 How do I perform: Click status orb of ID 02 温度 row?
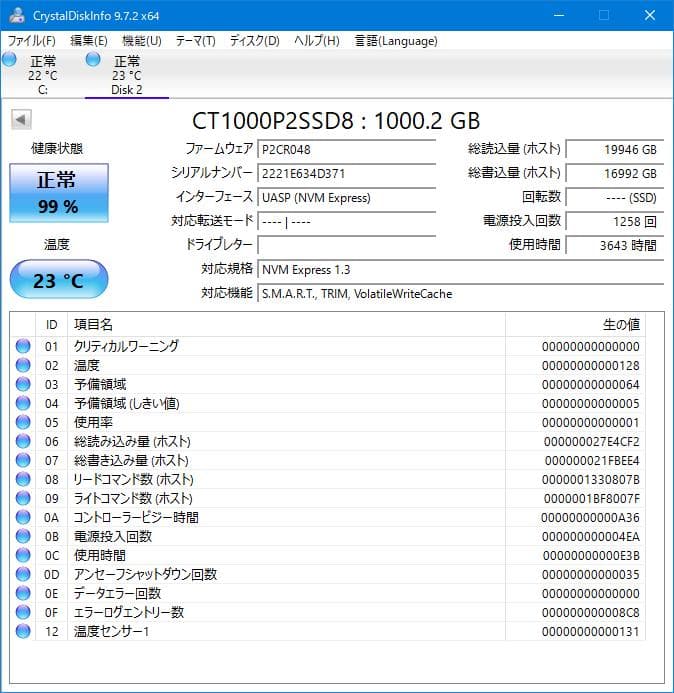[x=23, y=365]
